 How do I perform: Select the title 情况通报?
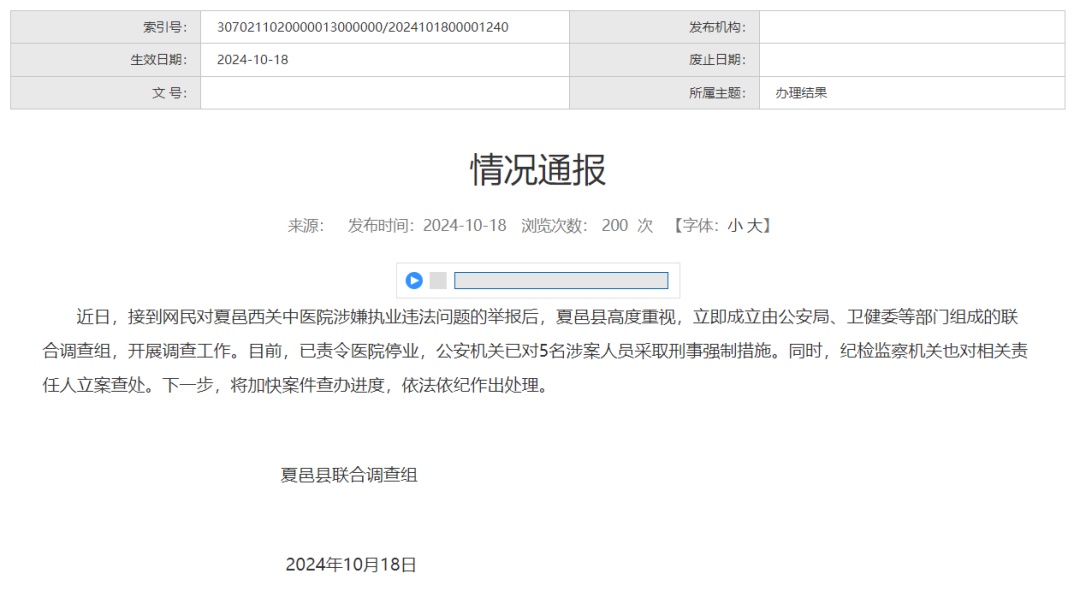tap(540, 168)
